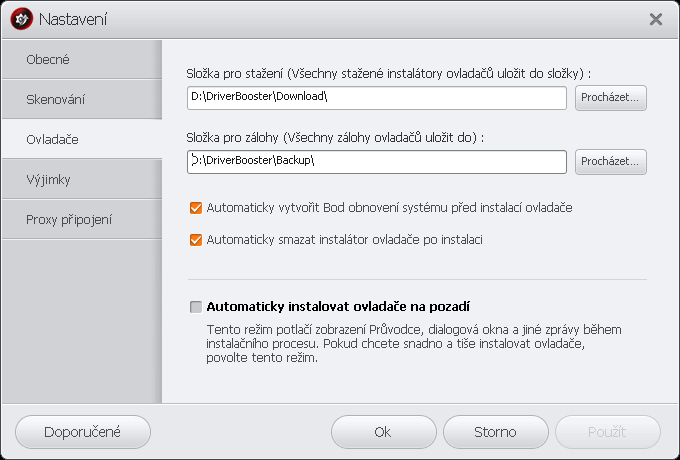Click the background mode description text
This screenshot has width=680, height=460.
click(x=390, y=343)
